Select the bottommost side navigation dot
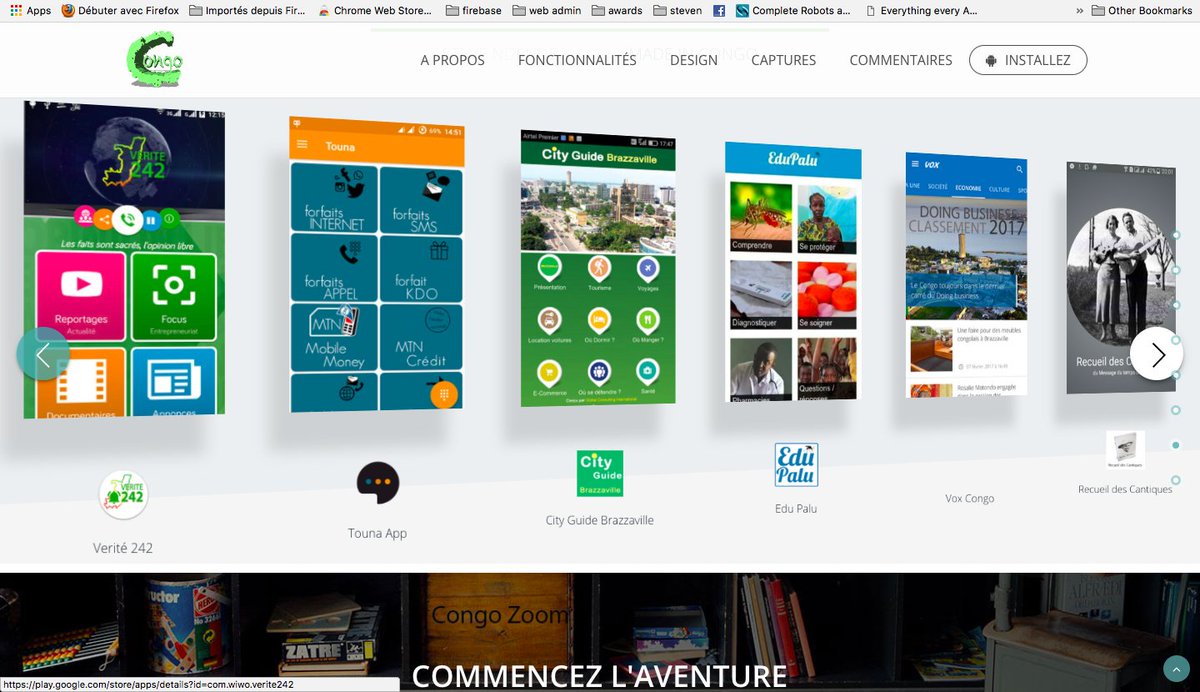This screenshot has width=1200, height=692. tap(1176, 480)
